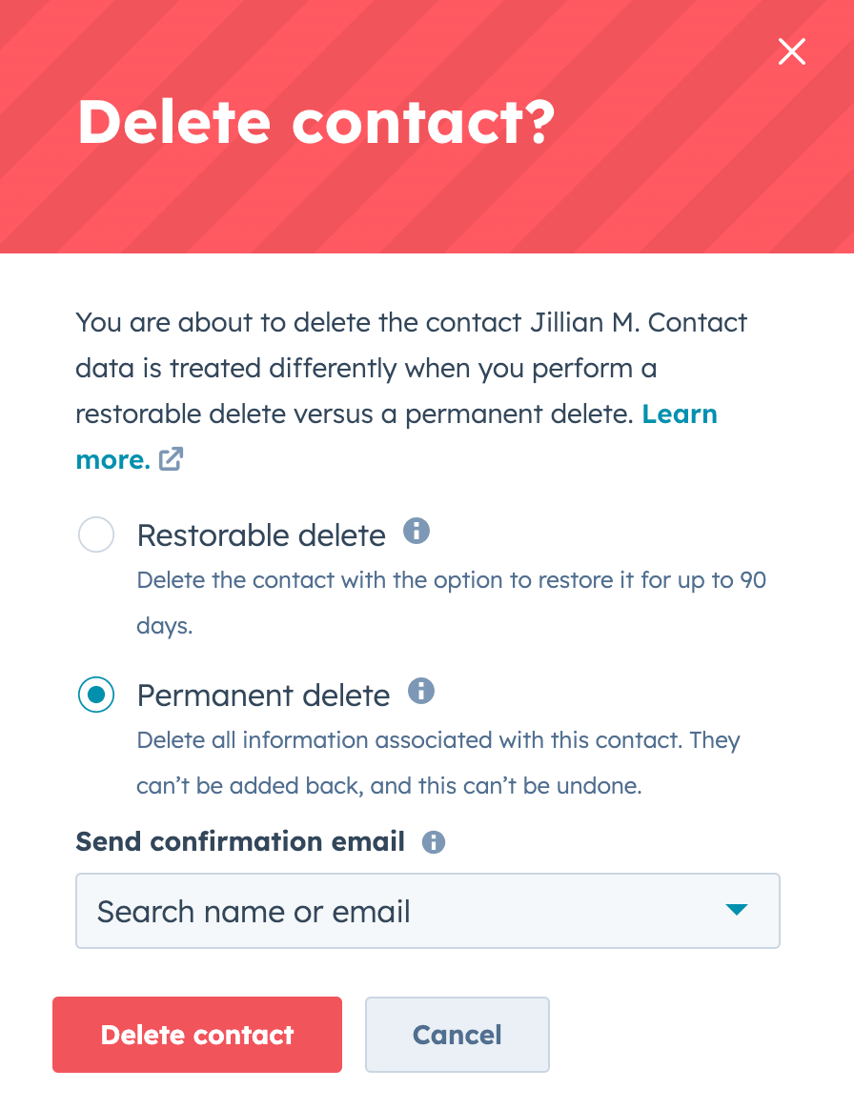854x1109 pixels.
Task: Click the Send confirmation email info icon
Action: (x=433, y=842)
